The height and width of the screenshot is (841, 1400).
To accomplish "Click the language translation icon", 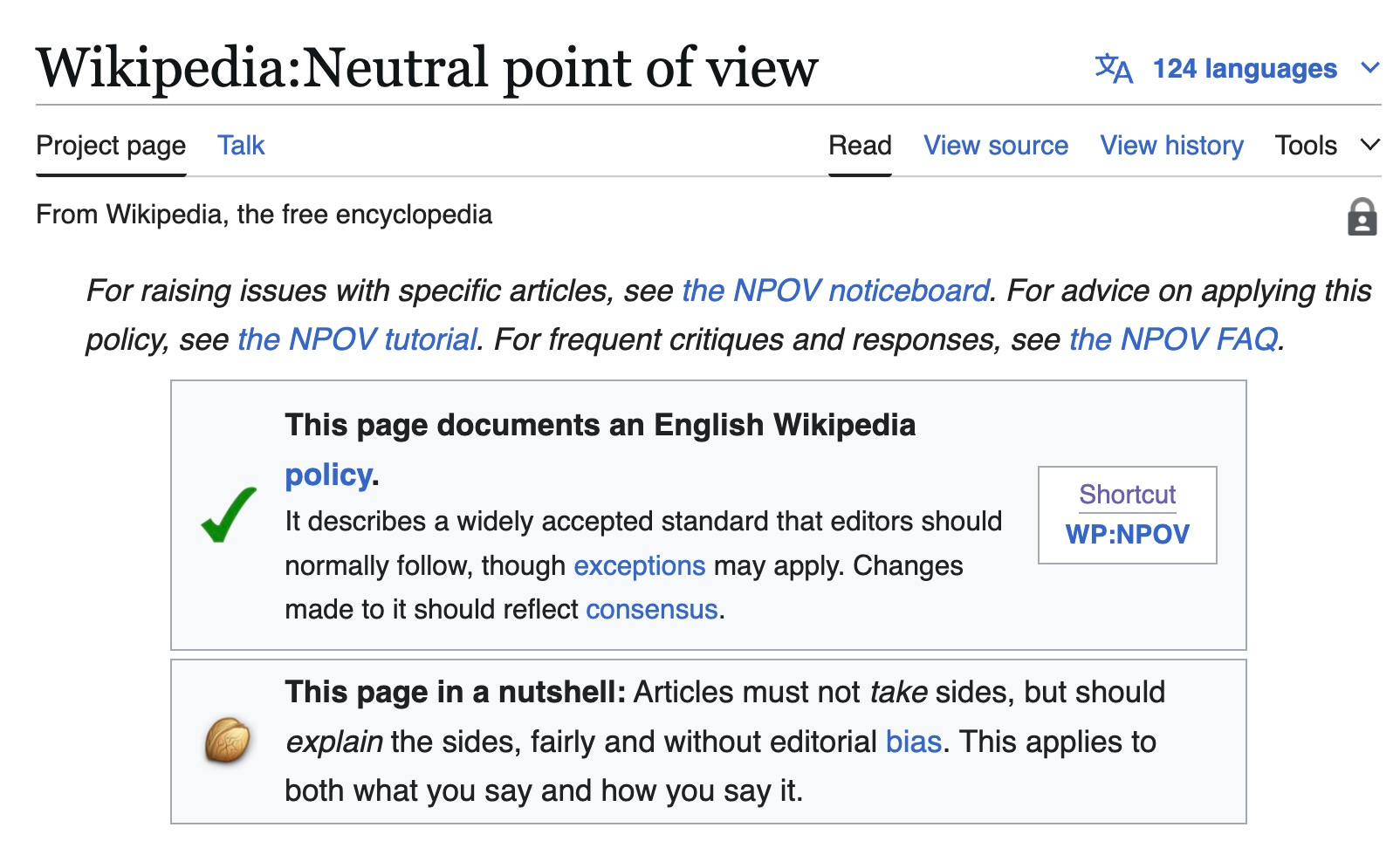I will [1114, 68].
